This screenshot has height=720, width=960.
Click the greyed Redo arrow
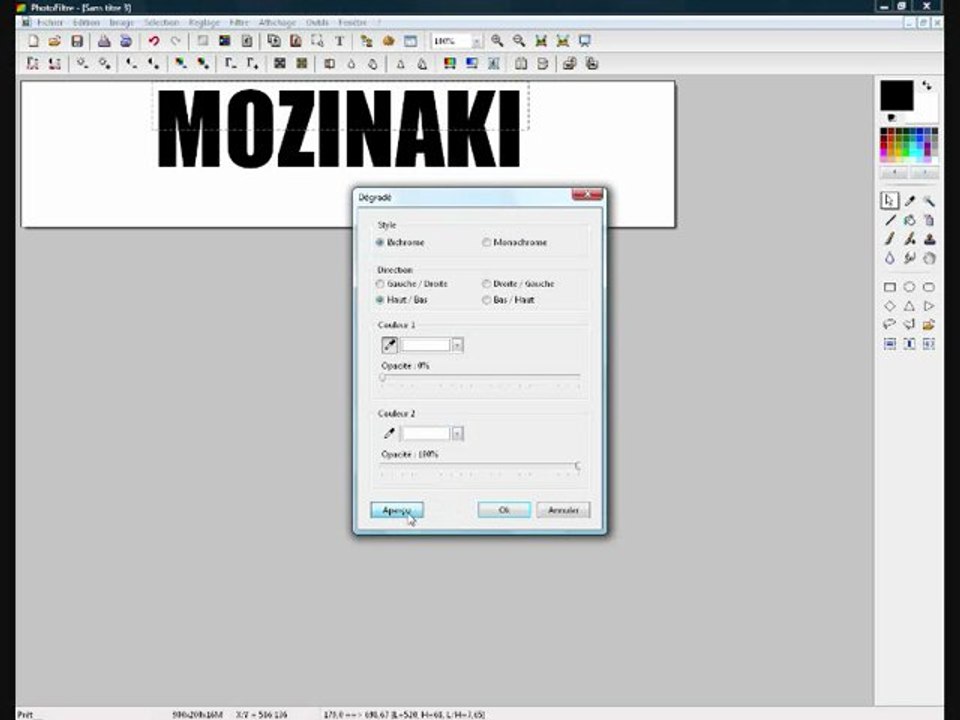pos(176,41)
